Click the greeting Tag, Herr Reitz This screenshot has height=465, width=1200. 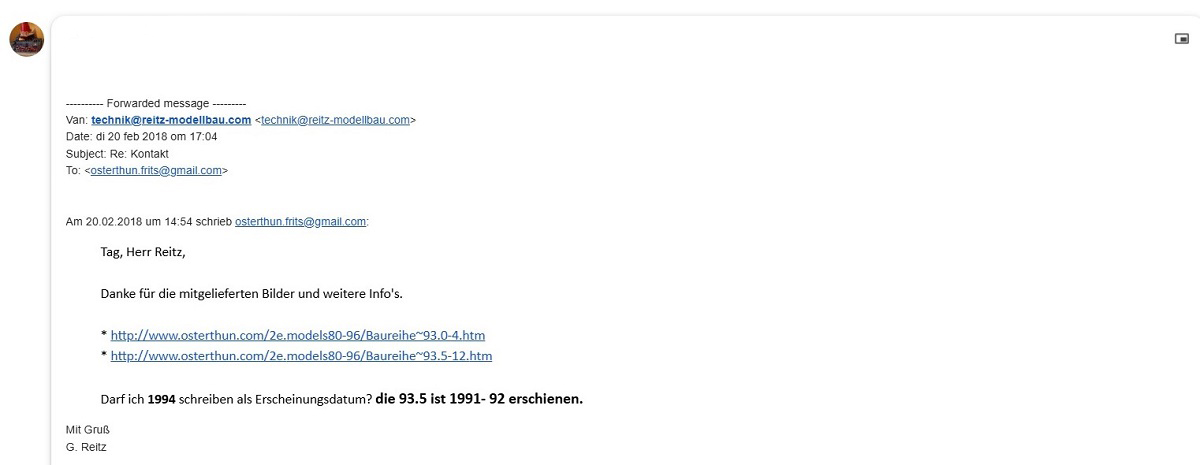point(143,252)
